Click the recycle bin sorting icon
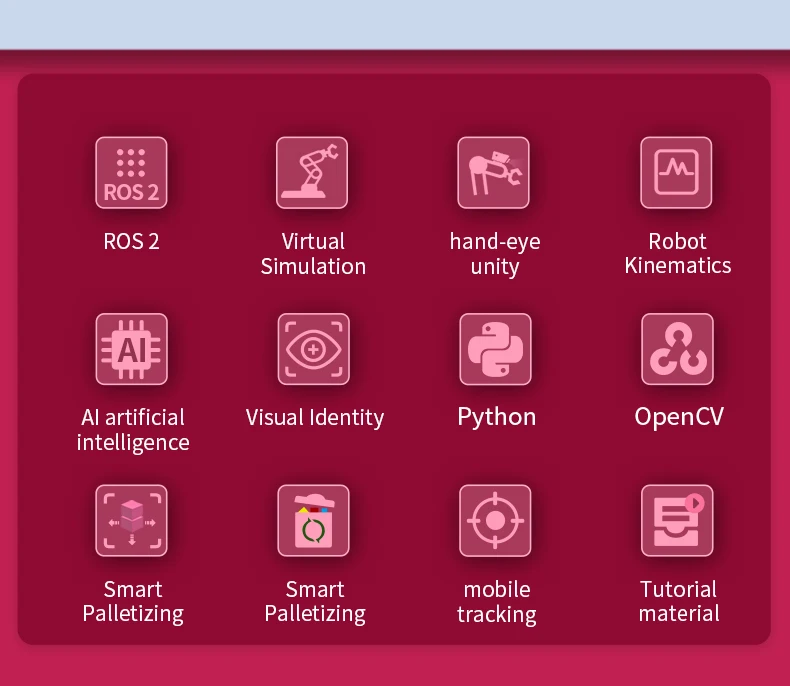 pos(313,521)
